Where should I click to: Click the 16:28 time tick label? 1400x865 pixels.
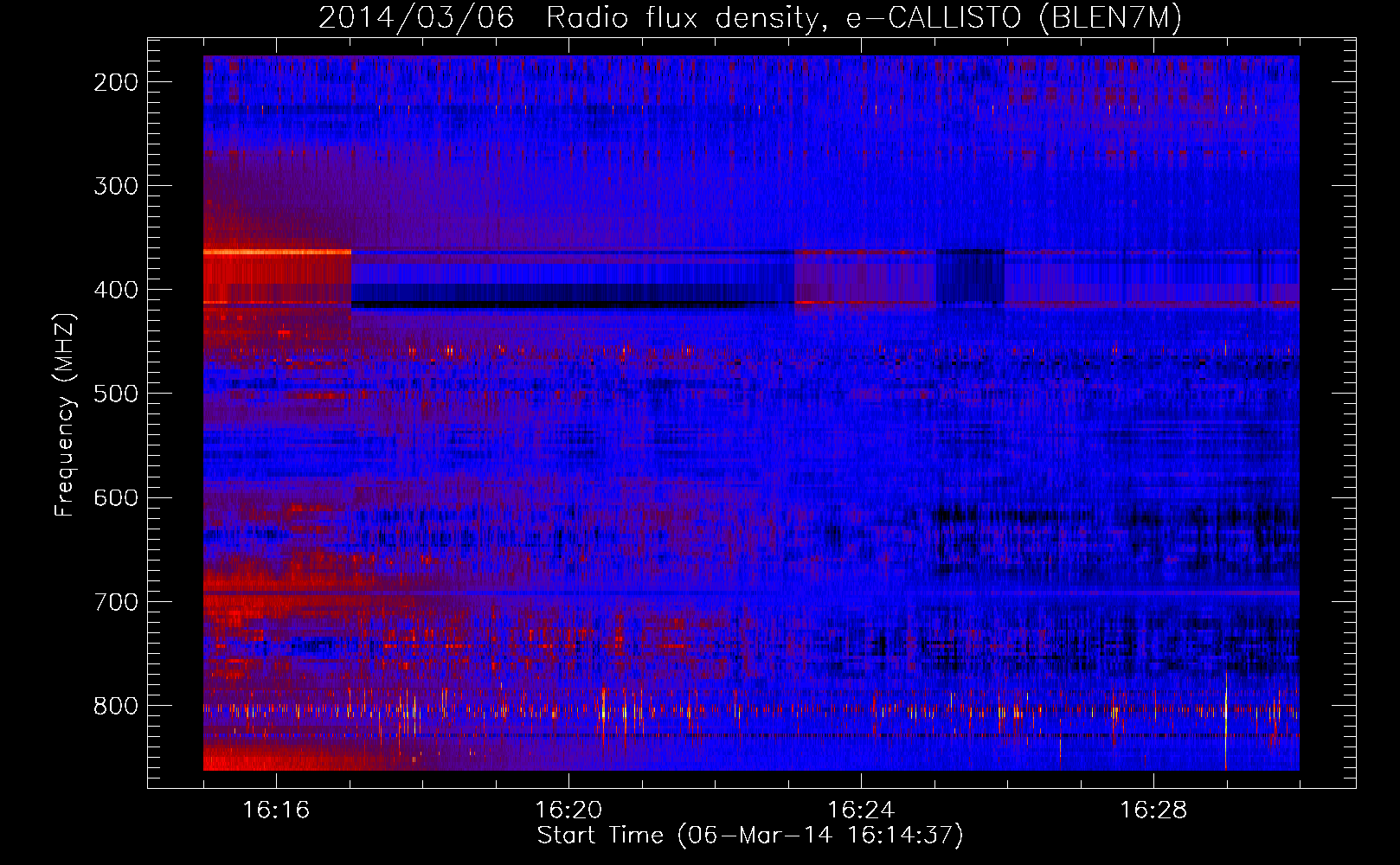click(x=1153, y=811)
